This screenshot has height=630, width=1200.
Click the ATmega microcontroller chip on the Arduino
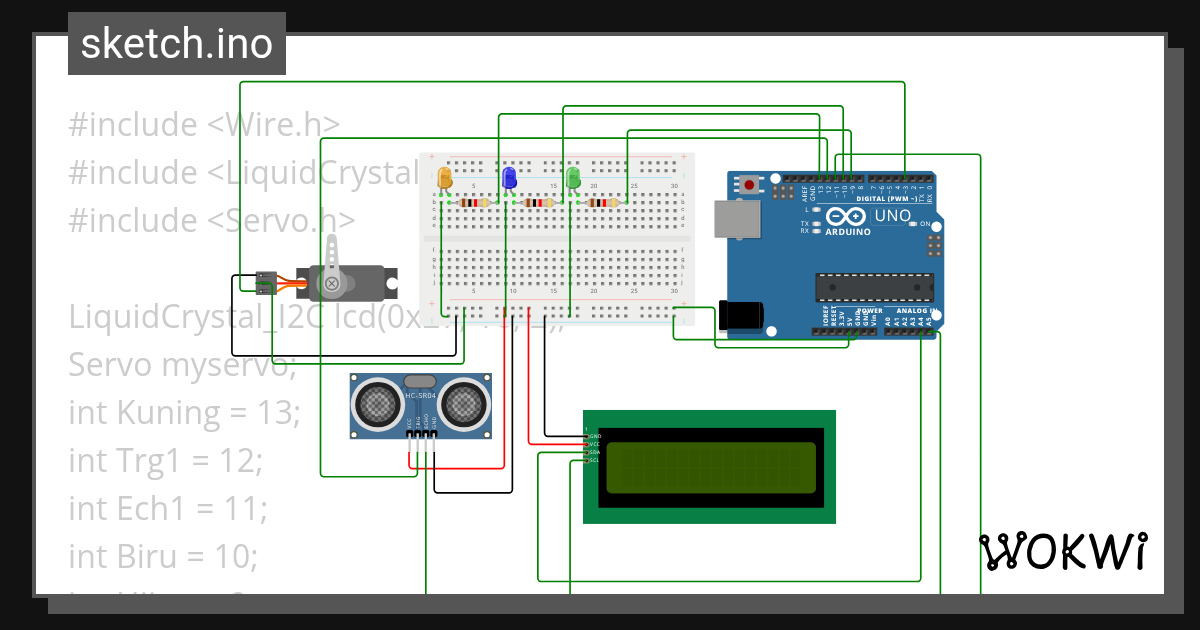(875, 287)
